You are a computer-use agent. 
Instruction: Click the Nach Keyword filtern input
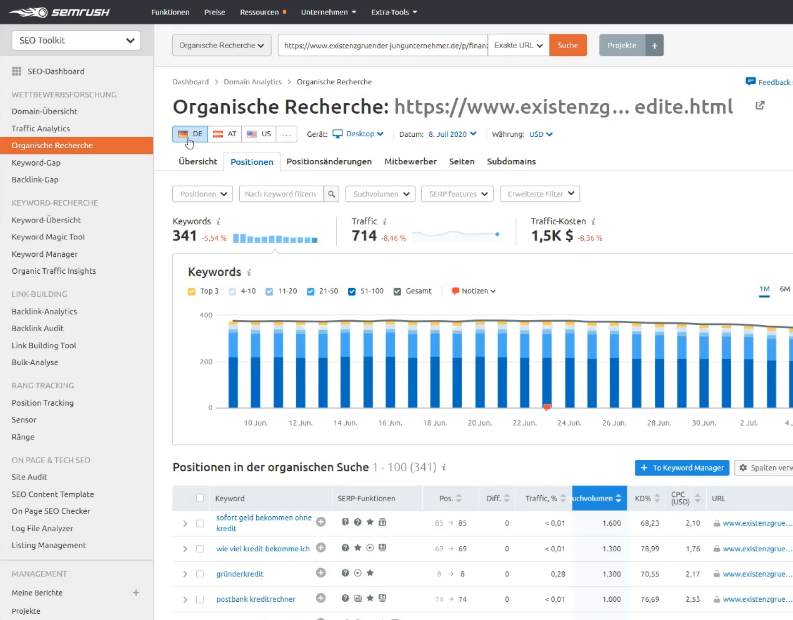(x=281, y=194)
